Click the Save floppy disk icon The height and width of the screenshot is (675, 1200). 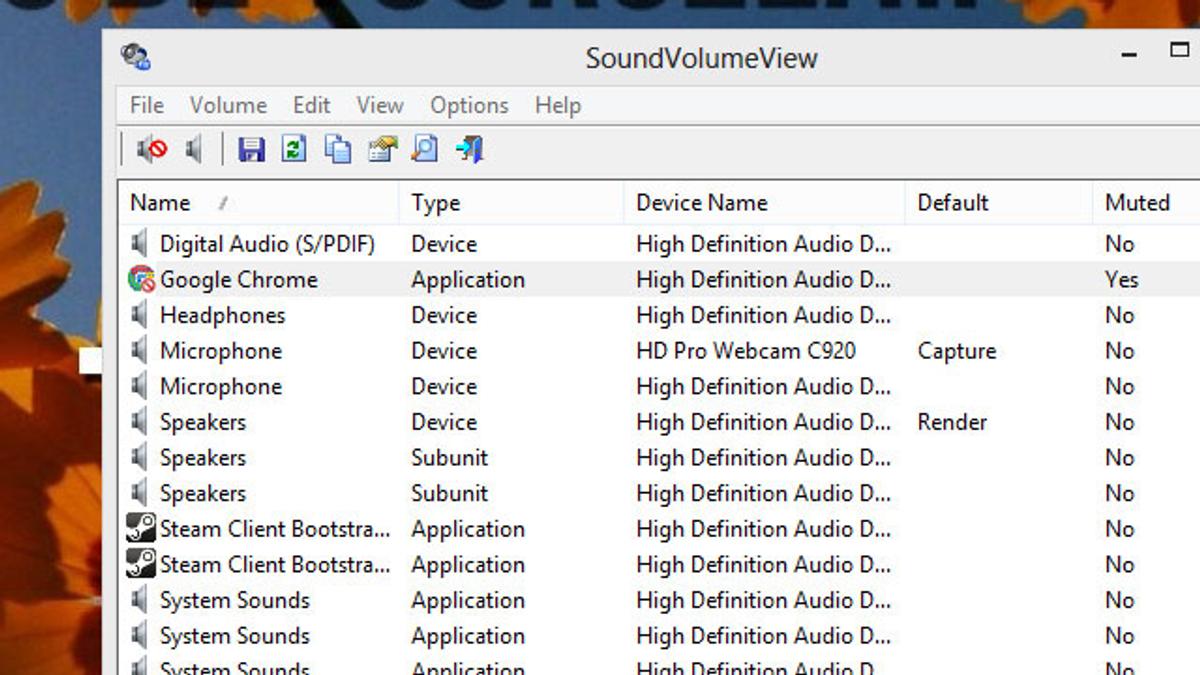click(x=251, y=150)
